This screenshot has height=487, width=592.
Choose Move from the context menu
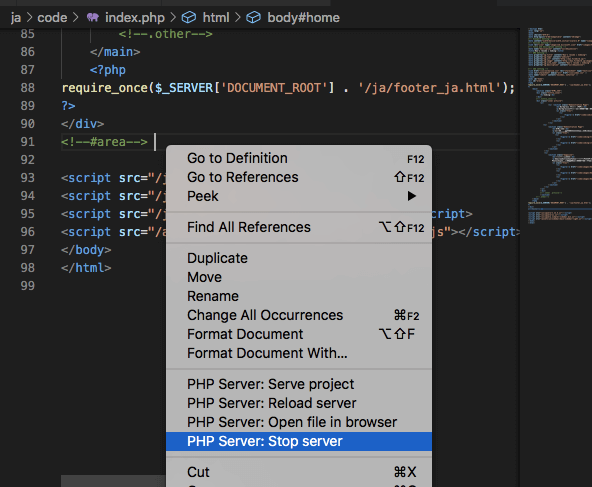(299, 277)
